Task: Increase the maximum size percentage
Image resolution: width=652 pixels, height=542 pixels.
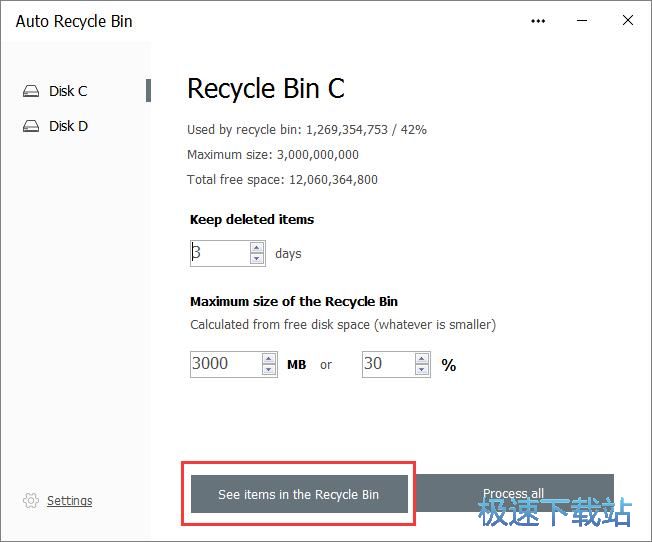Action: [x=424, y=358]
